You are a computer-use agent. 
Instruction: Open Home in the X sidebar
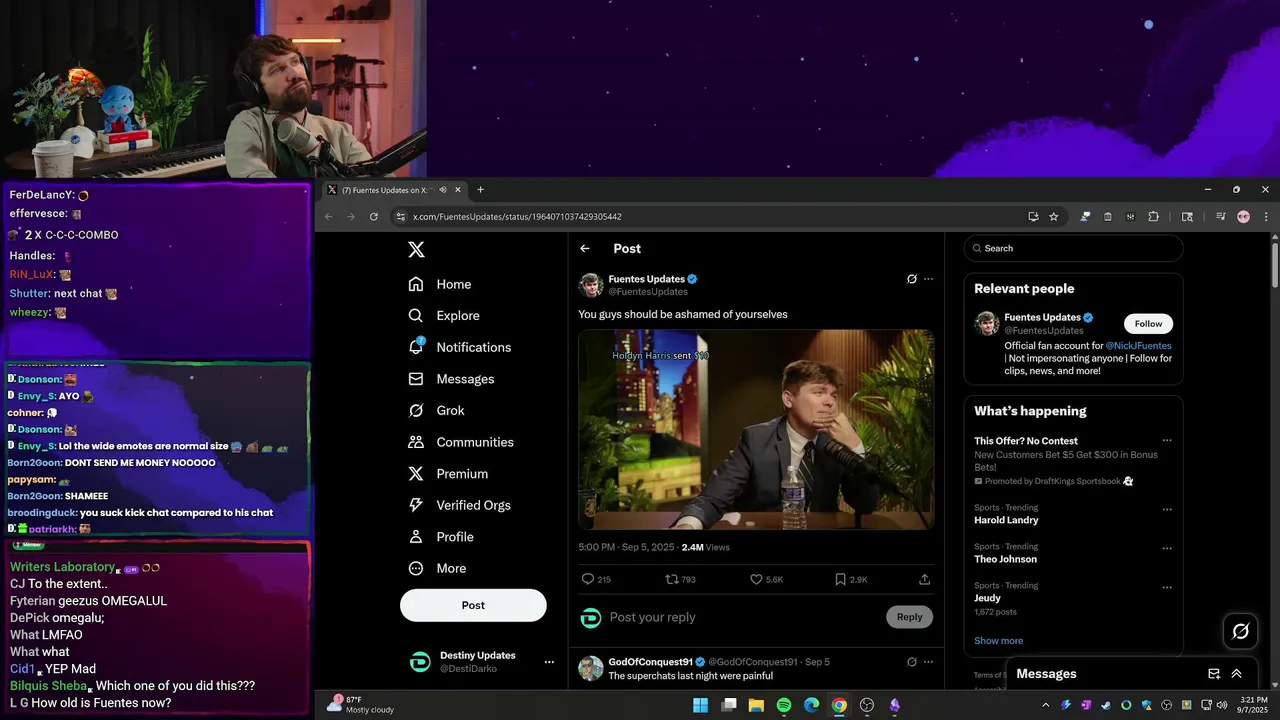pos(440,284)
